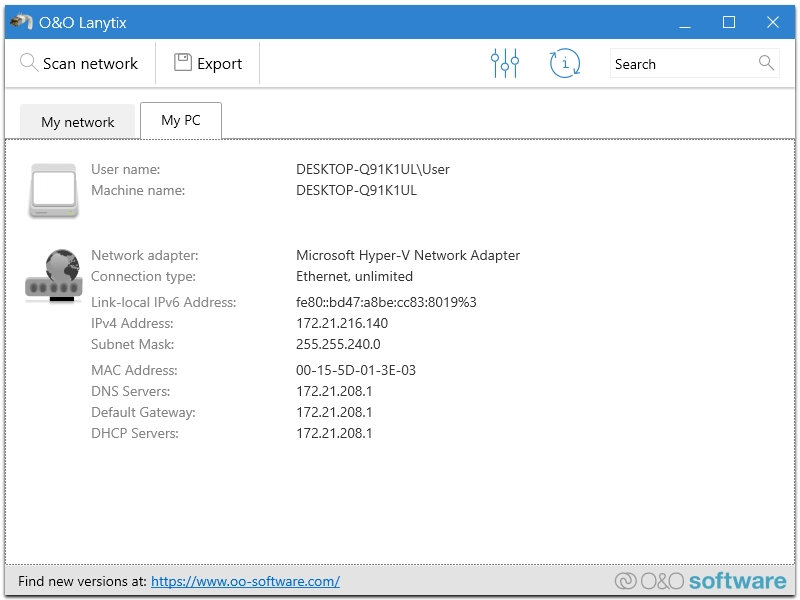Select the IPv6 address fe80::bd47:a8be:cc83:8019%3
800x600 pixels.
tap(386, 302)
